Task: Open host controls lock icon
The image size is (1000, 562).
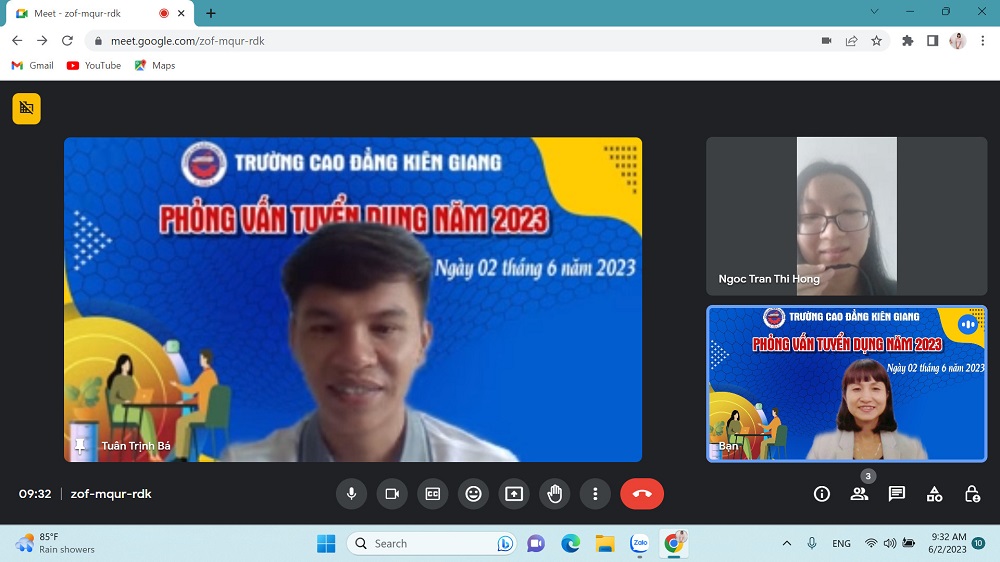Action: point(972,493)
